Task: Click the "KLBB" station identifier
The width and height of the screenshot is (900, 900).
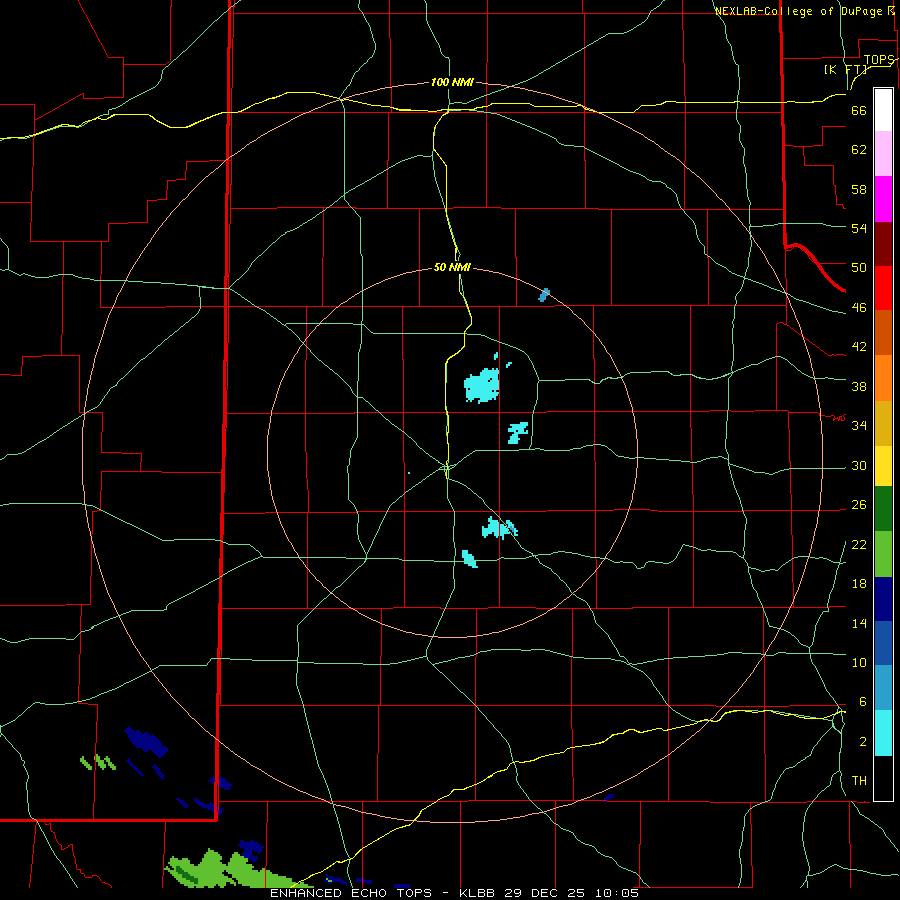Action: pyautogui.click(x=478, y=893)
